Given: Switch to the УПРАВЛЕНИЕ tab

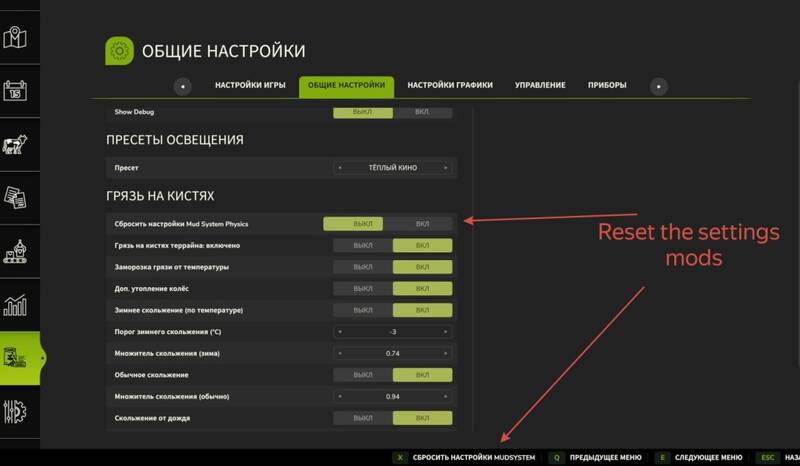Looking at the screenshot, I should point(540,86).
